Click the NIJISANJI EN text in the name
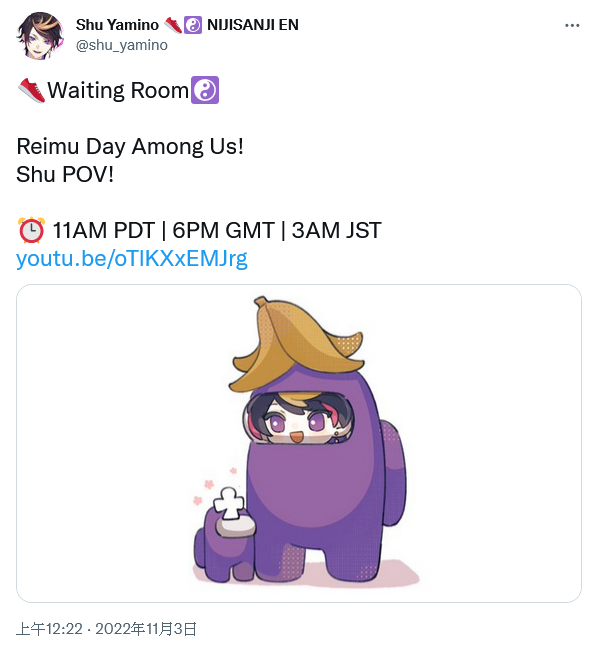Image resolution: width=598 pixels, height=653 pixels. click(x=253, y=25)
